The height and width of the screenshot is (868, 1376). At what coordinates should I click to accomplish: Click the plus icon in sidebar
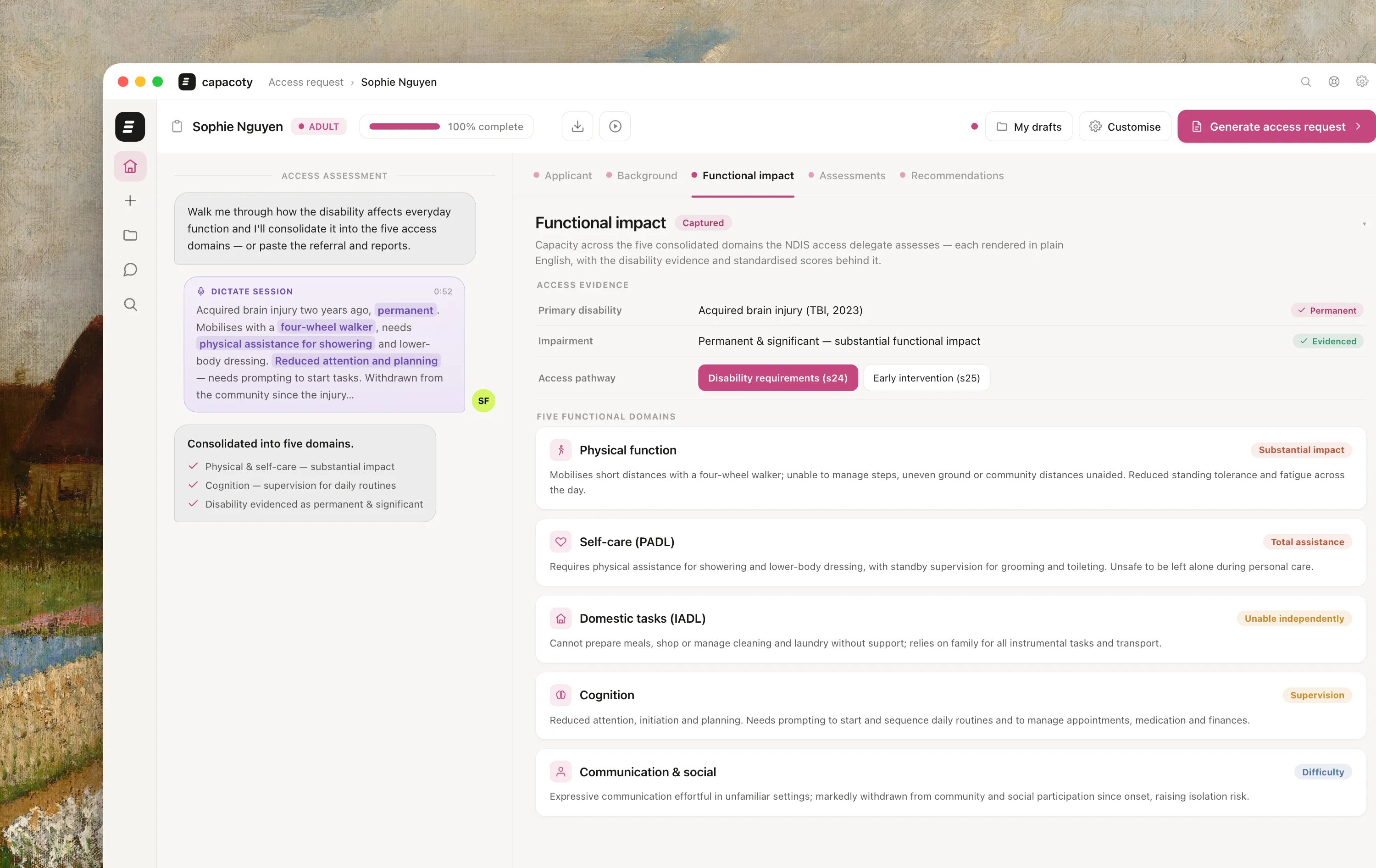click(x=130, y=200)
